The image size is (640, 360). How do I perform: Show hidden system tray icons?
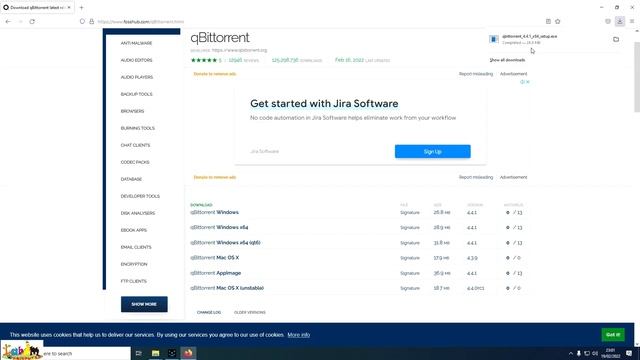[x=571, y=353]
